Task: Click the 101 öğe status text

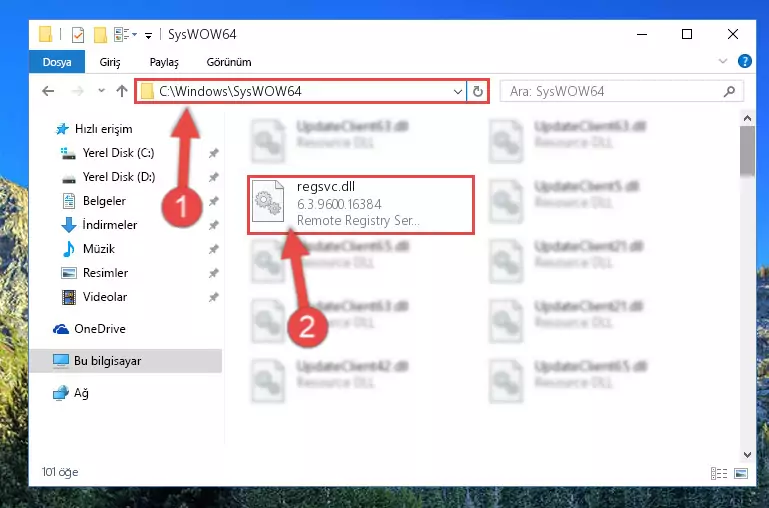Action: 60,472
